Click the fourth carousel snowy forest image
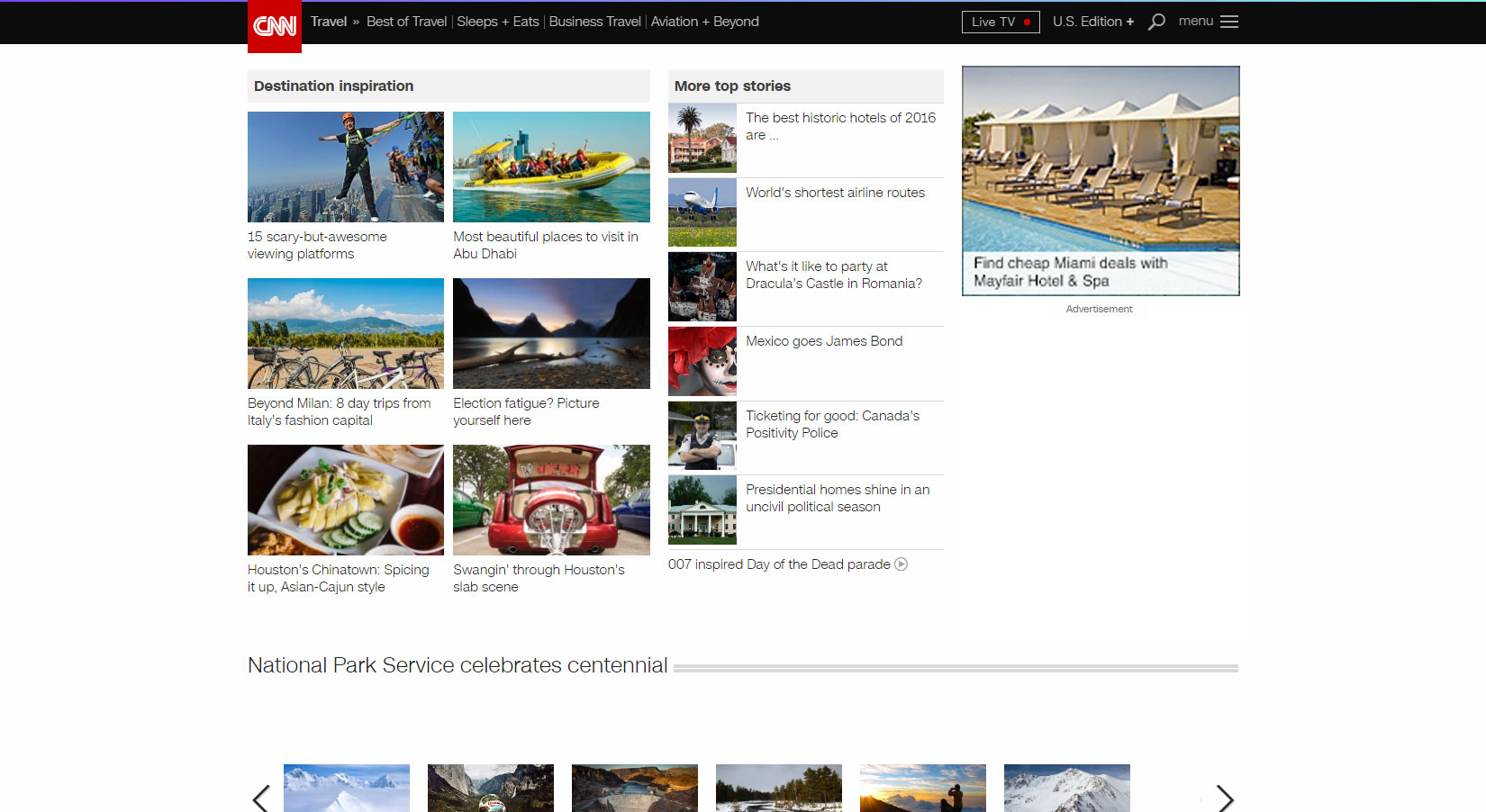1486x812 pixels. [x=779, y=789]
